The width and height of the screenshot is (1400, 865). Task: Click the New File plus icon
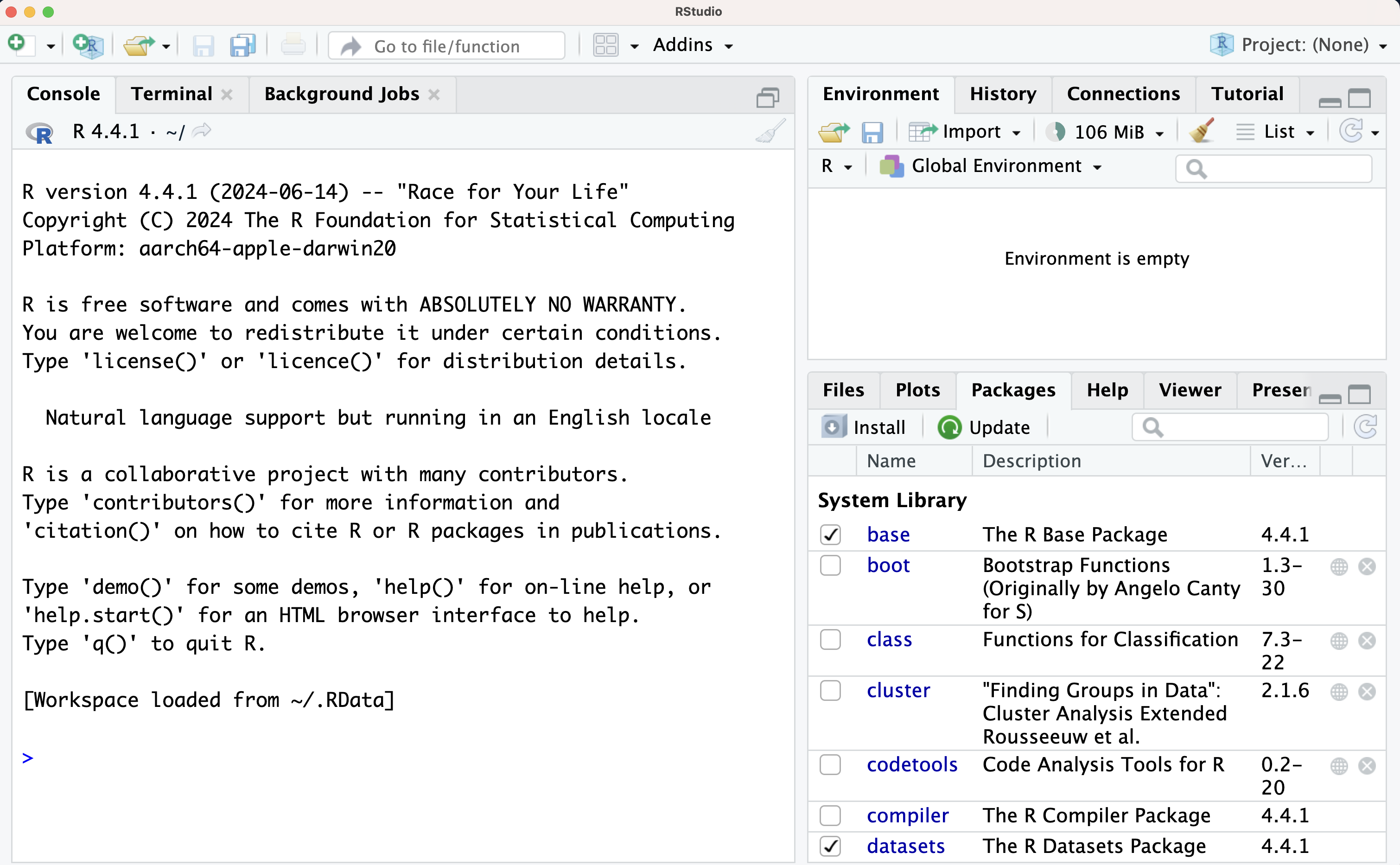[20, 45]
